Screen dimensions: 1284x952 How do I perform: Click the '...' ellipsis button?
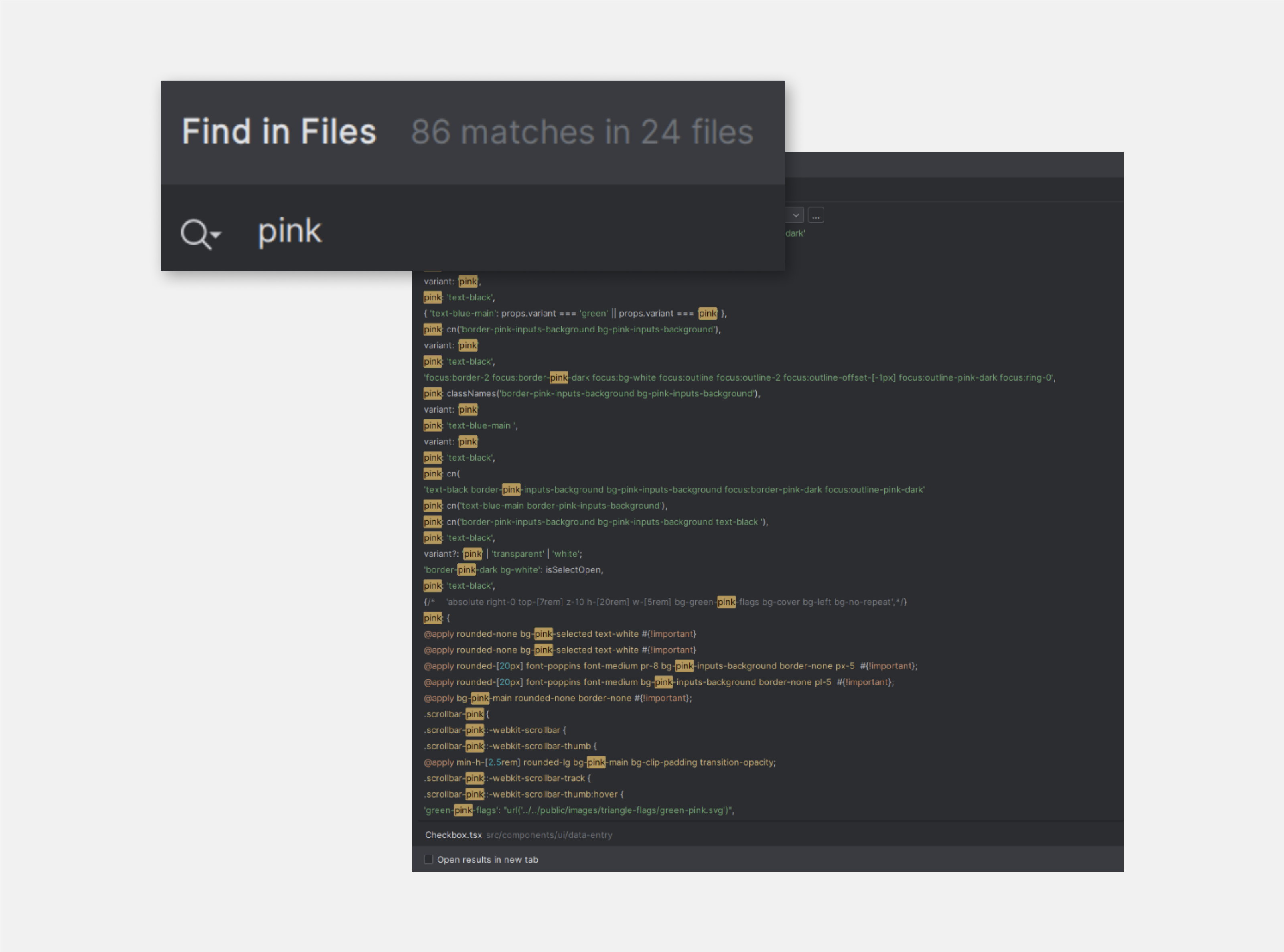[815, 215]
